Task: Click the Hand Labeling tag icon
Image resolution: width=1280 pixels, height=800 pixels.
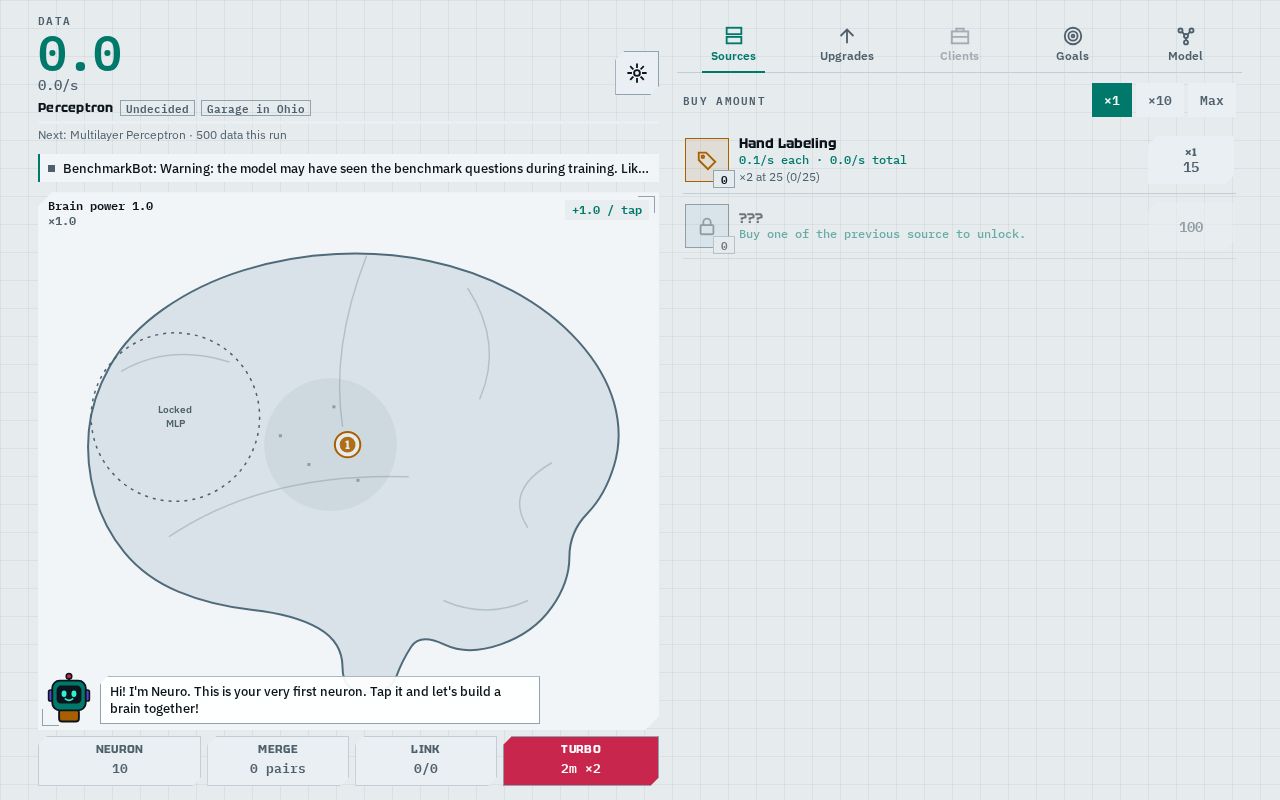Action: 707,160
